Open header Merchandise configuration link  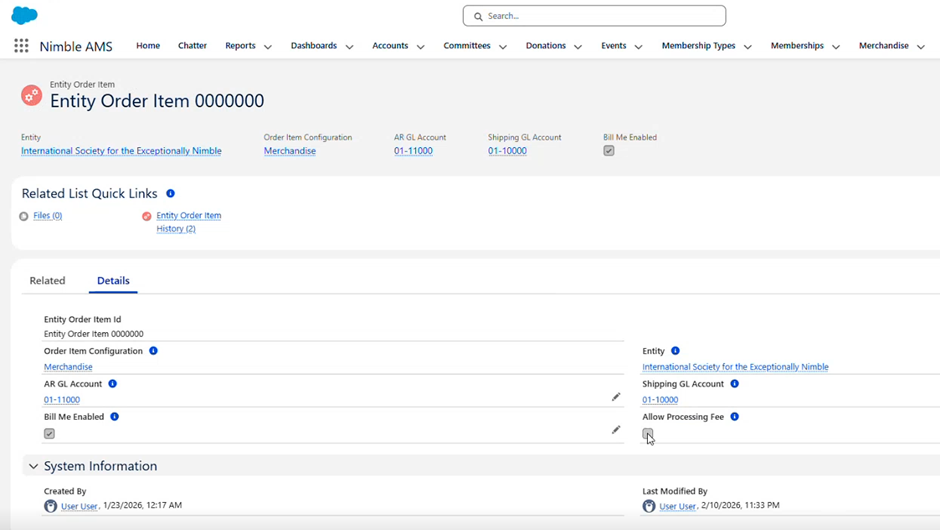[x=290, y=151]
